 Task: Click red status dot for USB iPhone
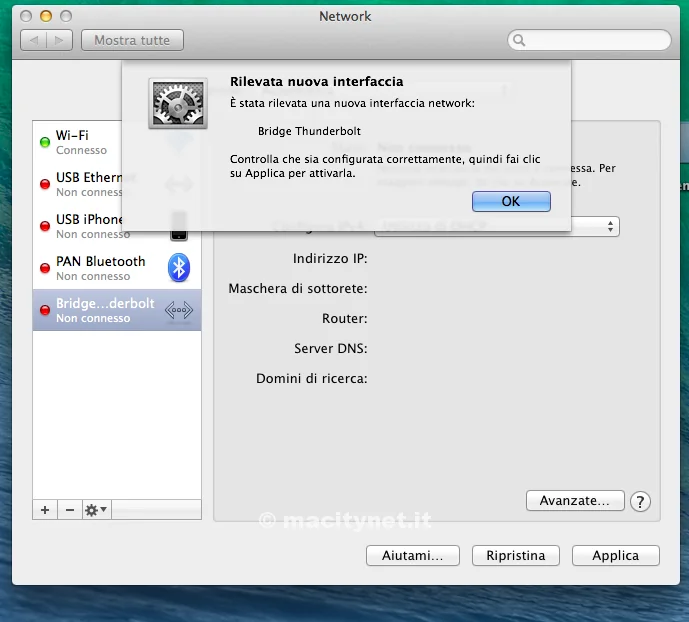click(45, 226)
